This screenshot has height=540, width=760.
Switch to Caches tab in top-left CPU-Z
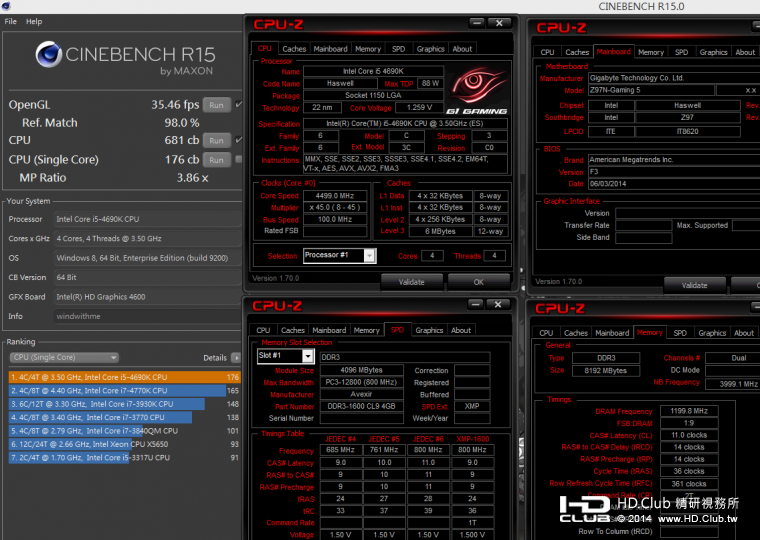[294, 48]
